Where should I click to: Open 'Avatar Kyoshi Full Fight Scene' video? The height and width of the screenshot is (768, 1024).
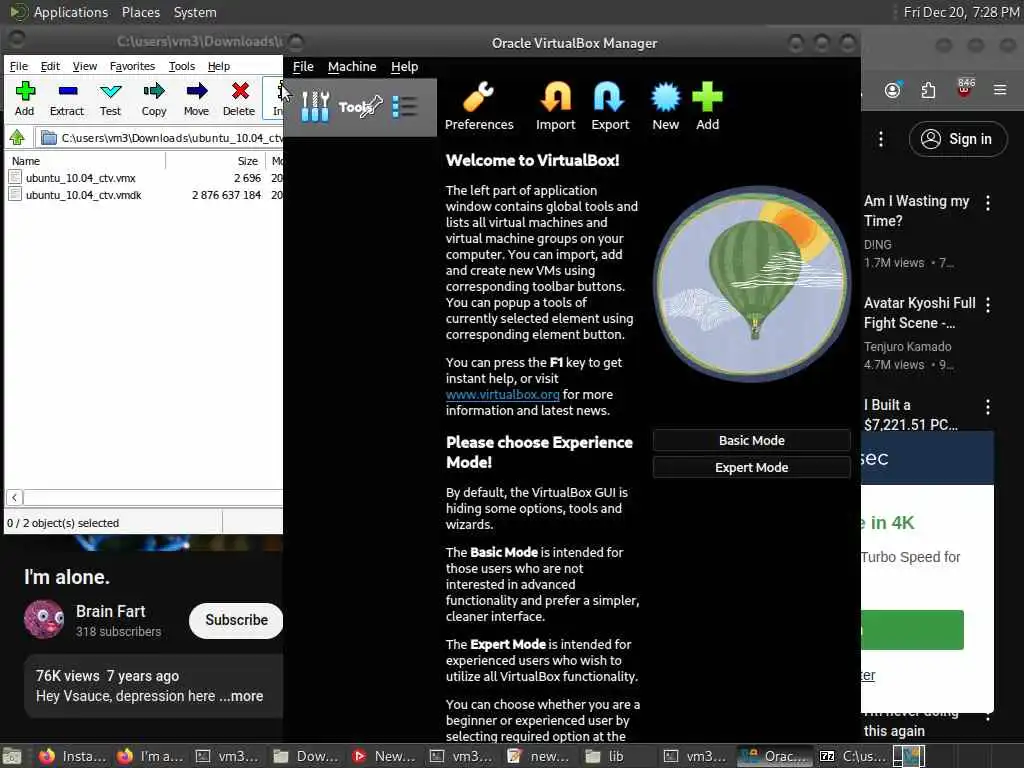920,313
